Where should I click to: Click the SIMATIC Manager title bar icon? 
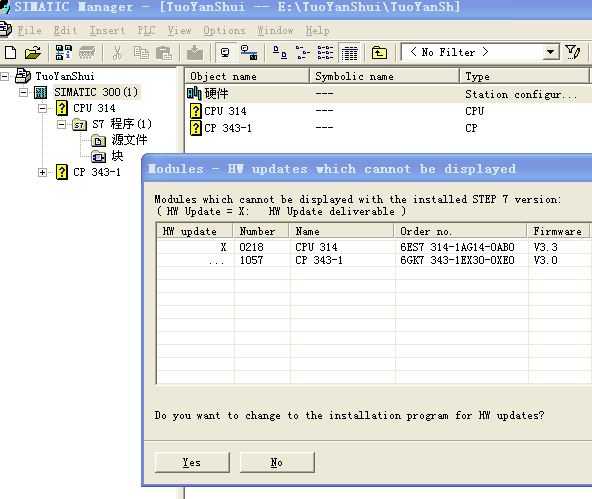point(5,7)
